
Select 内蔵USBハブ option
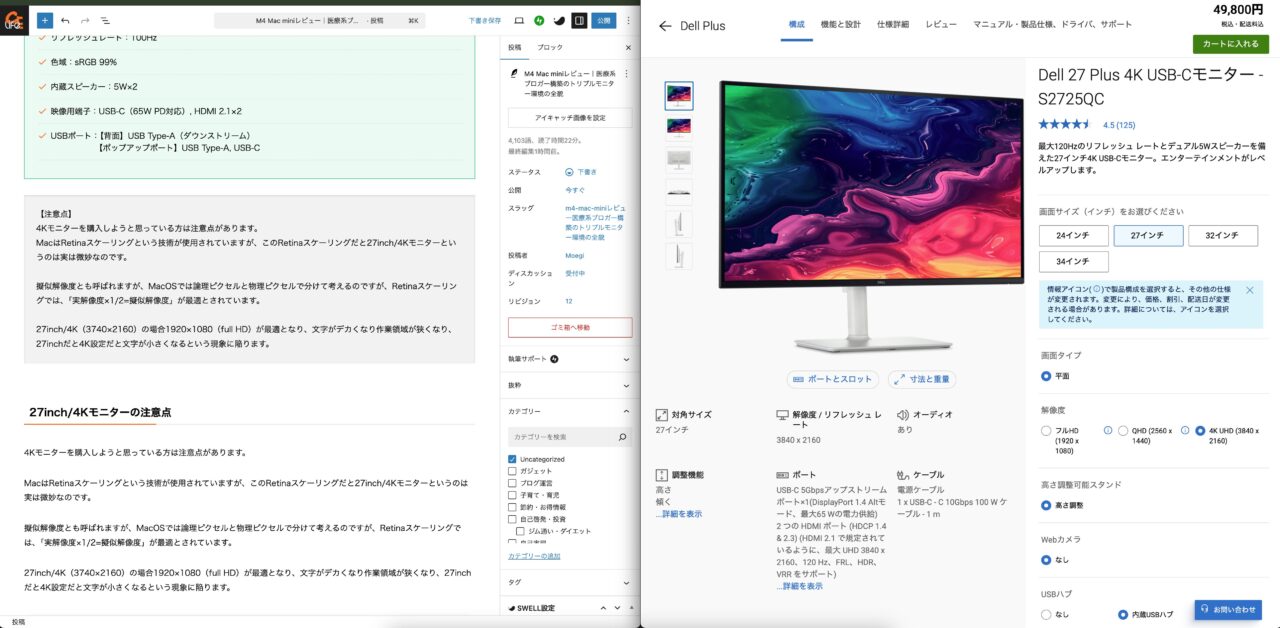pyautogui.click(x=1123, y=615)
